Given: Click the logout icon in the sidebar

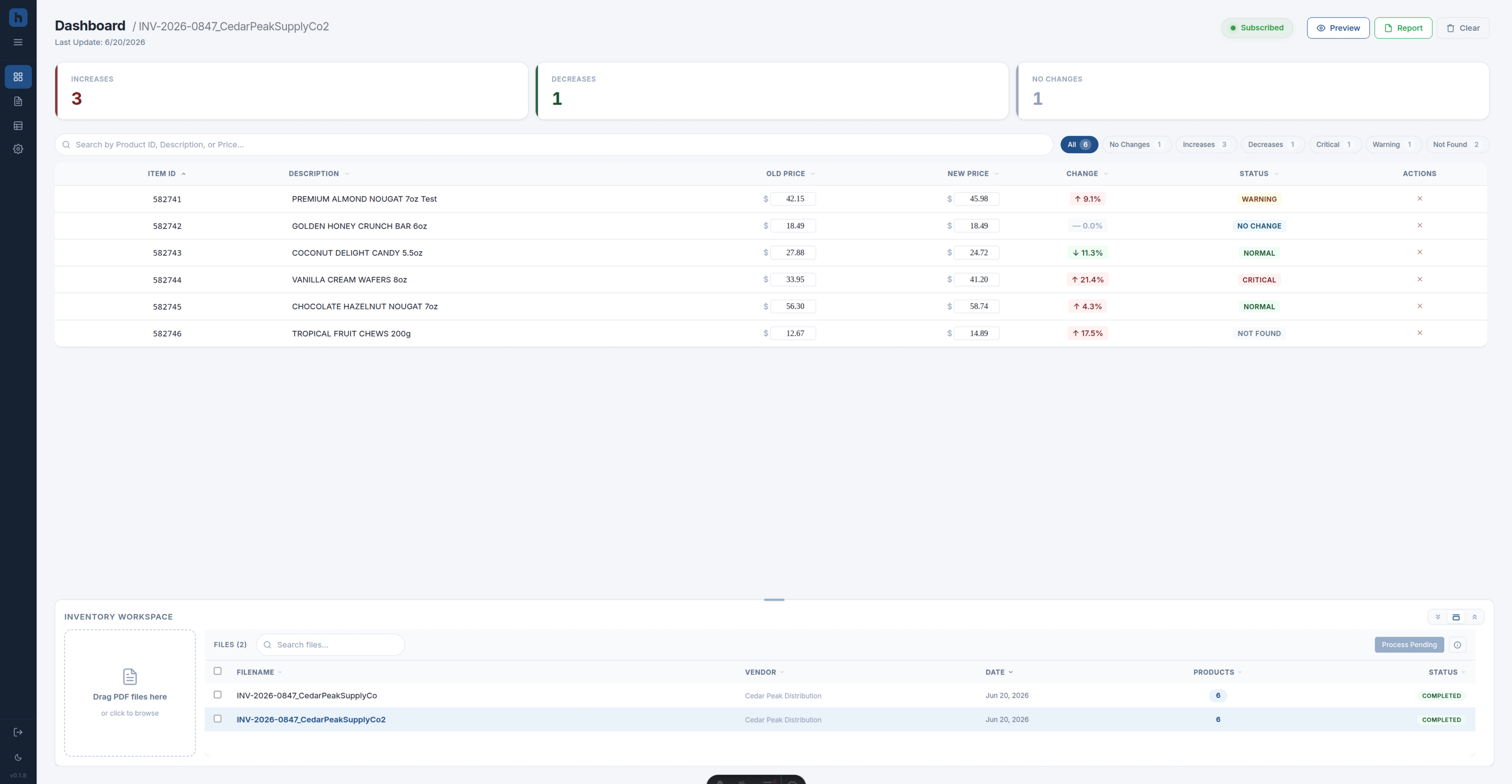Looking at the screenshot, I should coord(18,732).
